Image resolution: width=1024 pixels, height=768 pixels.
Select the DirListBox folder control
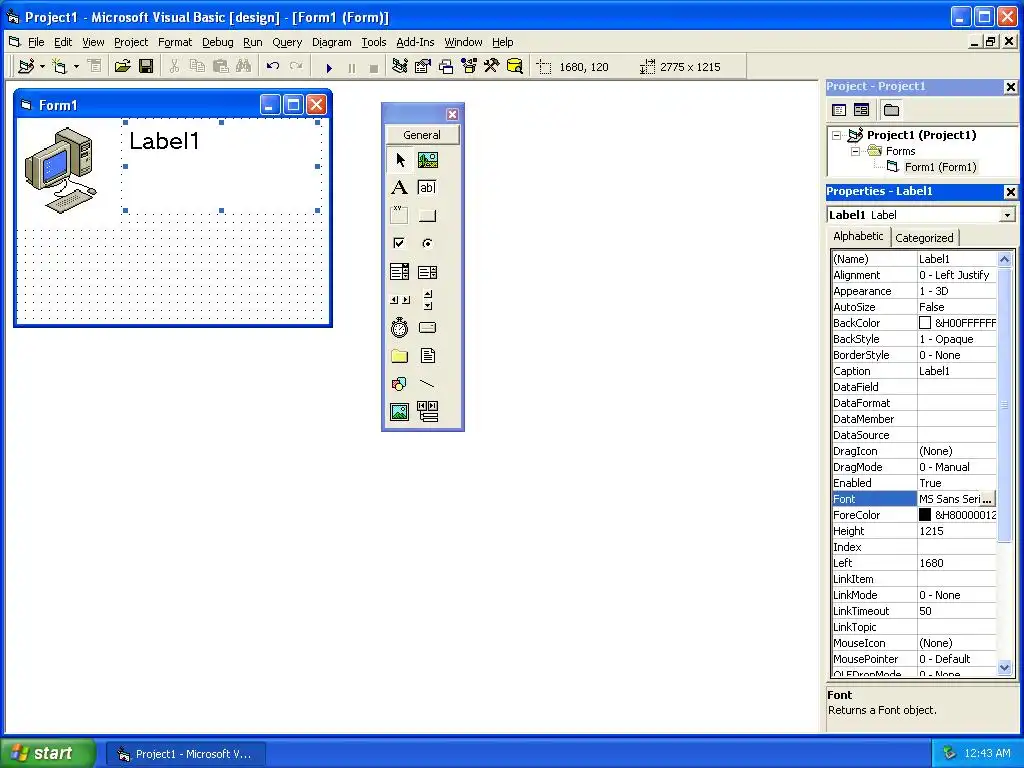click(399, 356)
